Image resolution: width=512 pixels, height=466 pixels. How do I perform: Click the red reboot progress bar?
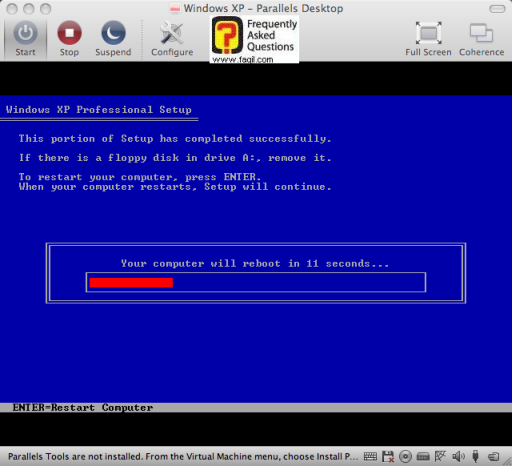[131, 283]
